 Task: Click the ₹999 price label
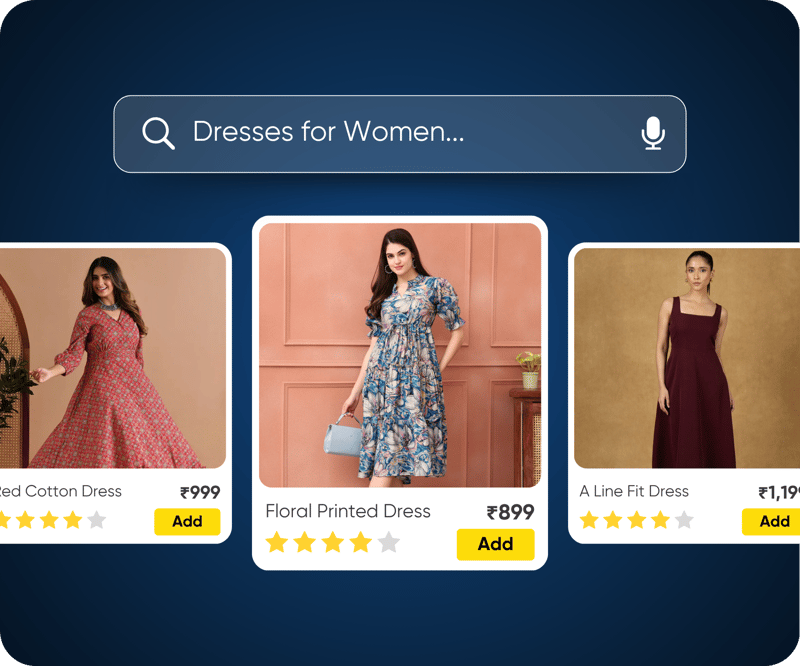tap(200, 492)
